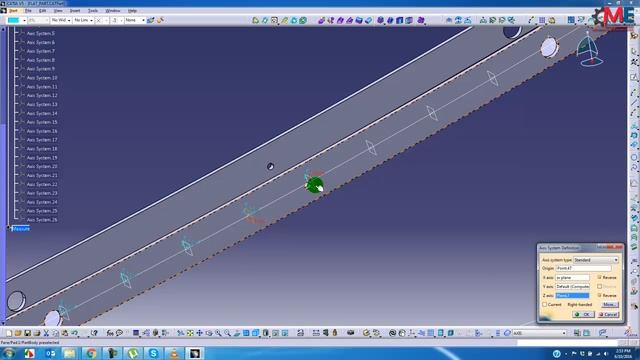Click the Zoom In magnifier icon
This screenshot has width=640, height=360.
coord(218,333)
